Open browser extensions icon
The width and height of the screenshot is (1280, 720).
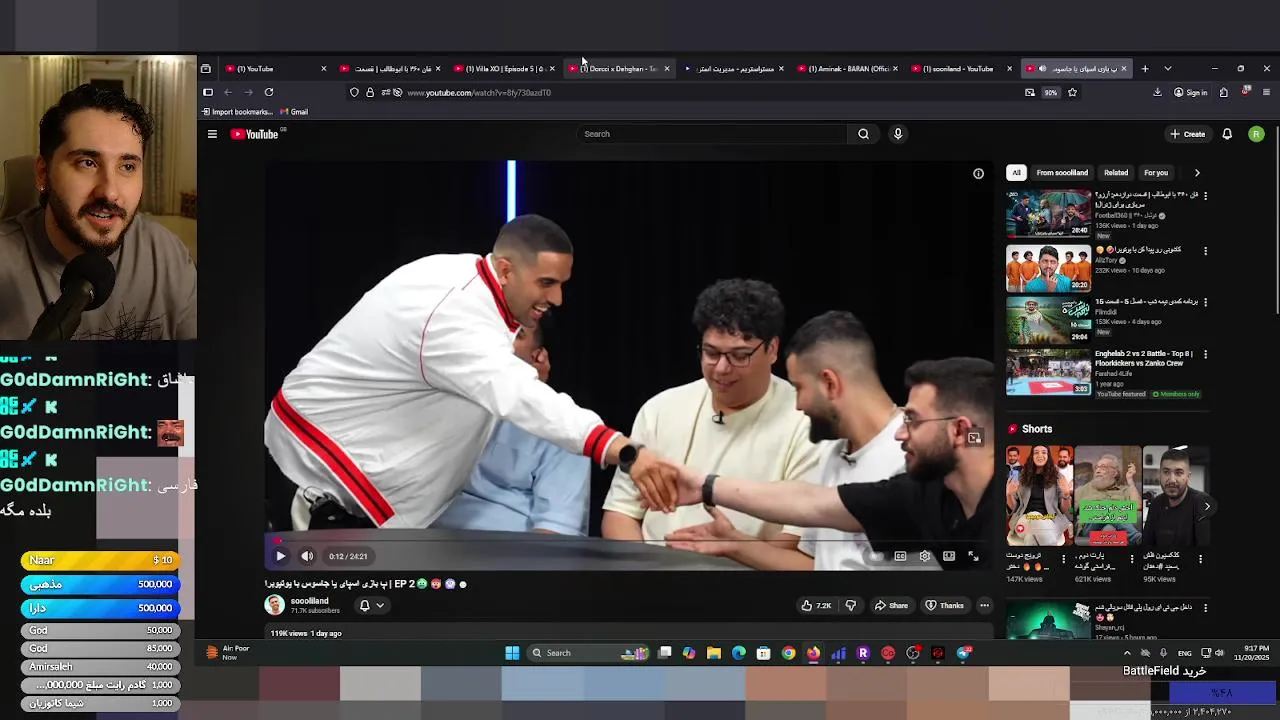[x=1224, y=92]
